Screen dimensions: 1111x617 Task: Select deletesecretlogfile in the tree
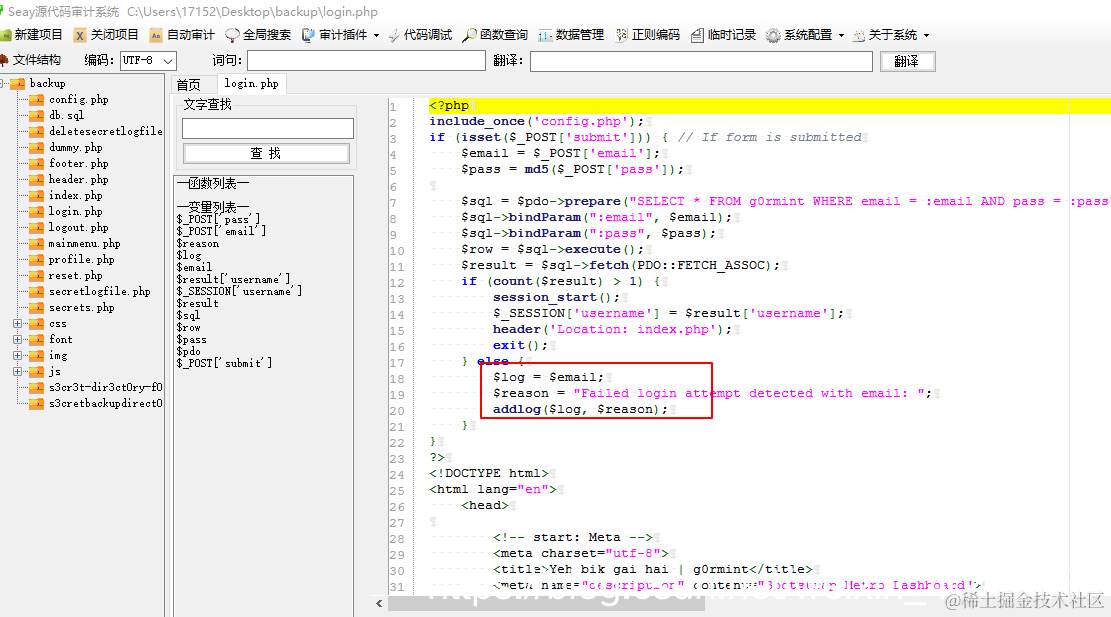106,132
